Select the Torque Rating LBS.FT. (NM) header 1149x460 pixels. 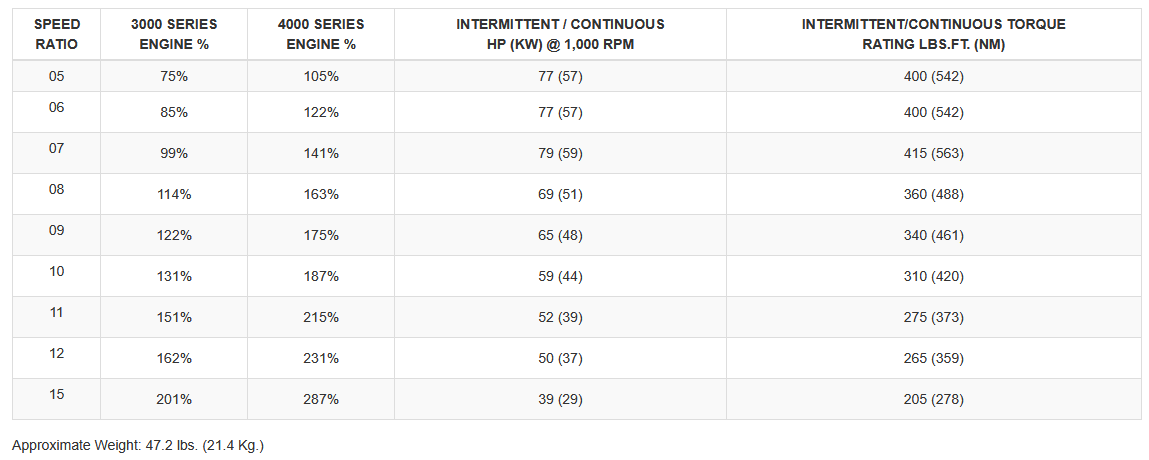point(933,34)
